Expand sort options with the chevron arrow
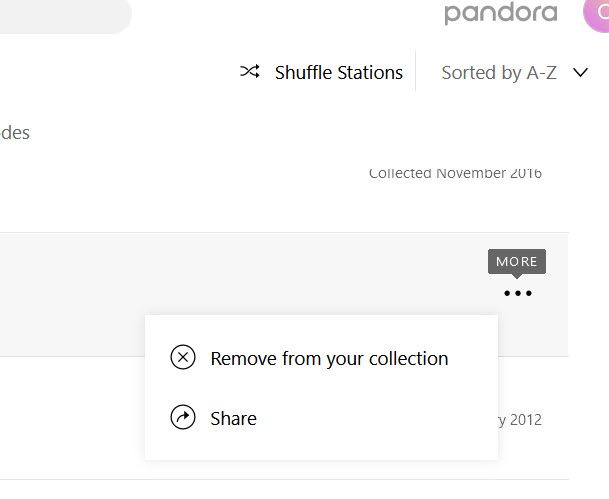Image resolution: width=609 pixels, height=499 pixels. click(581, 72)
